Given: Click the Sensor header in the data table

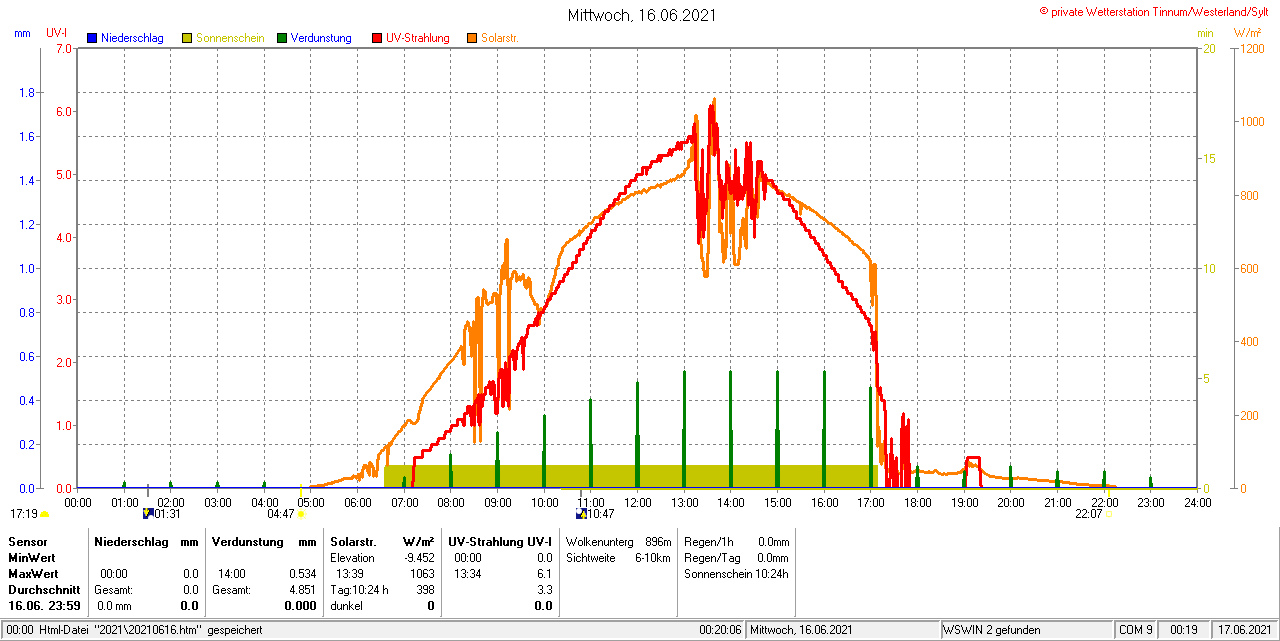Looking at the screenshot, I should [x=27, y=541].
